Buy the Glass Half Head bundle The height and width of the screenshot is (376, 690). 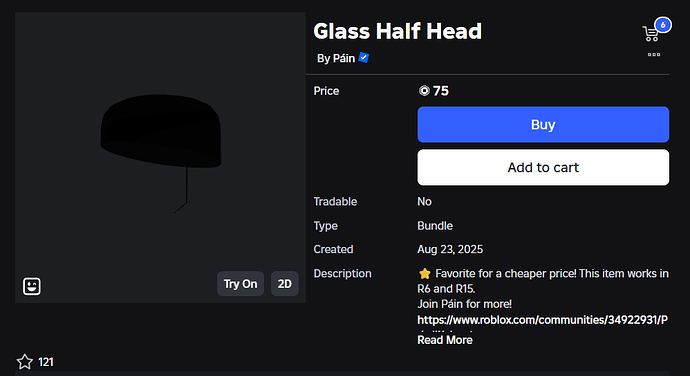543,125
